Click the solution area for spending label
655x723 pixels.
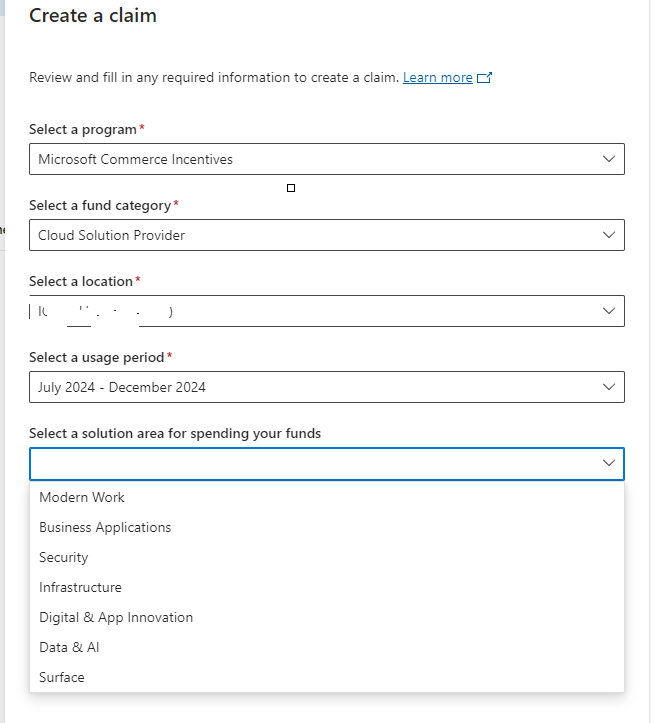175,433
